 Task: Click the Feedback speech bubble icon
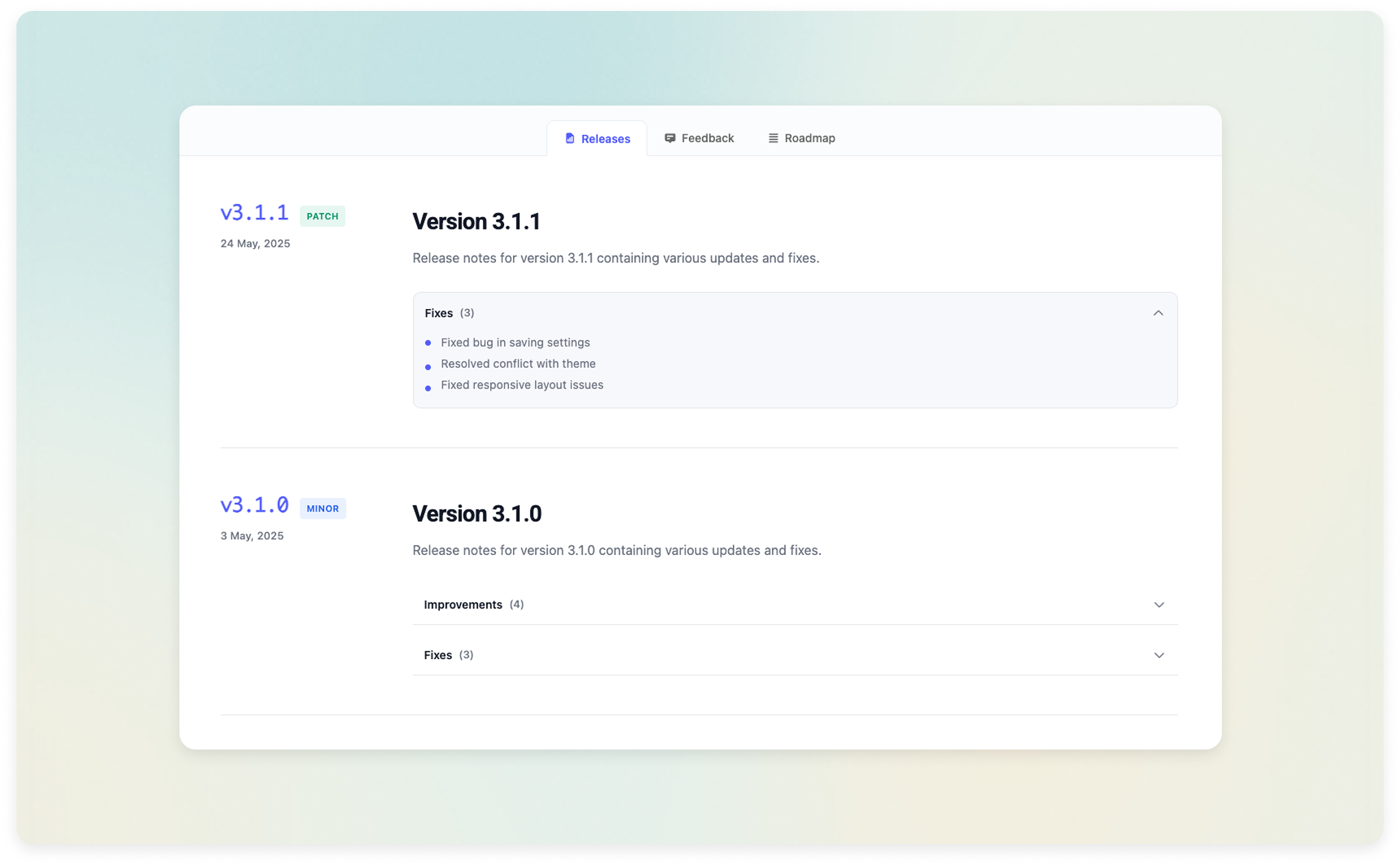tap(671, 138)
